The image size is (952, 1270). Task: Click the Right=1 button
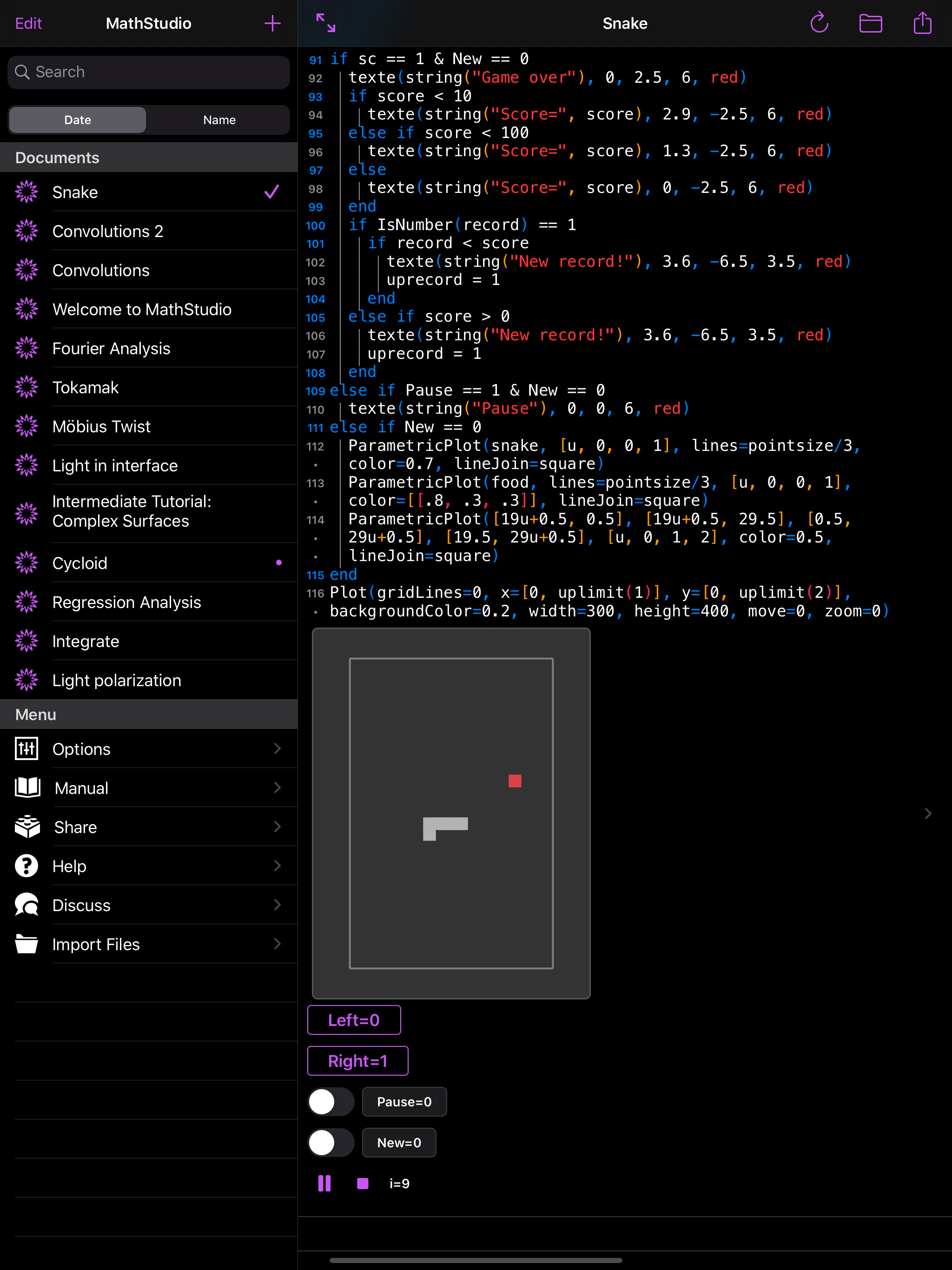click(x=358, y=1061)
